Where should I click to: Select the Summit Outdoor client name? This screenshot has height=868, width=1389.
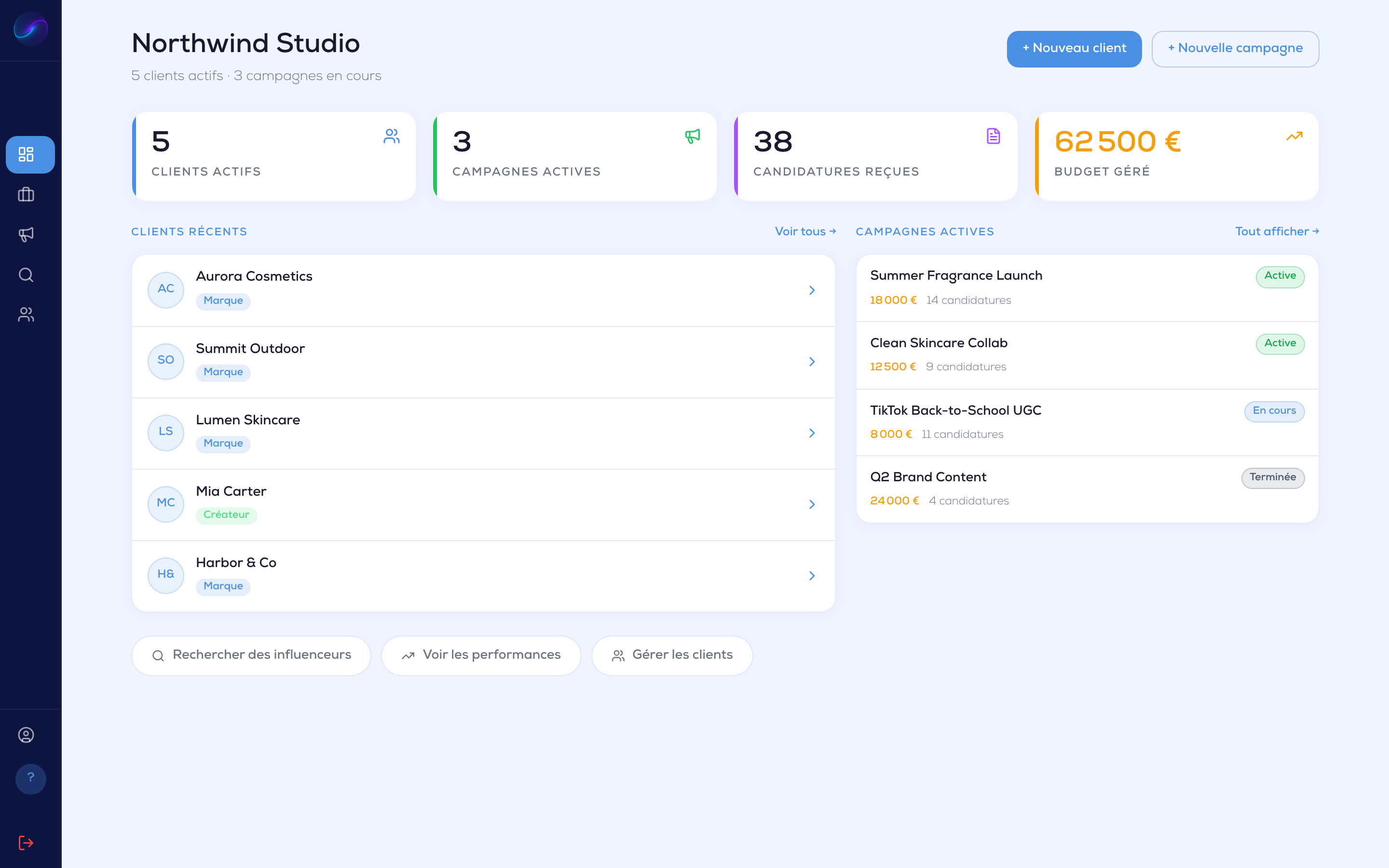(250, 349)
